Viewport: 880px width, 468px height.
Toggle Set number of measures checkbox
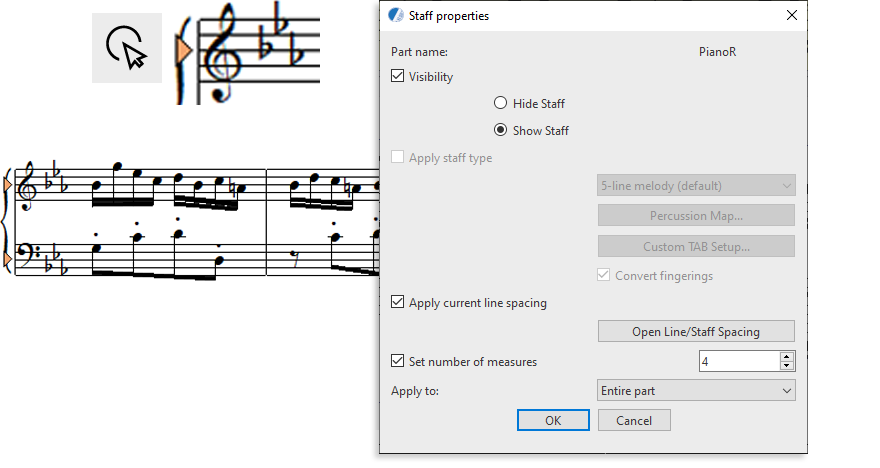coord(397,361)
